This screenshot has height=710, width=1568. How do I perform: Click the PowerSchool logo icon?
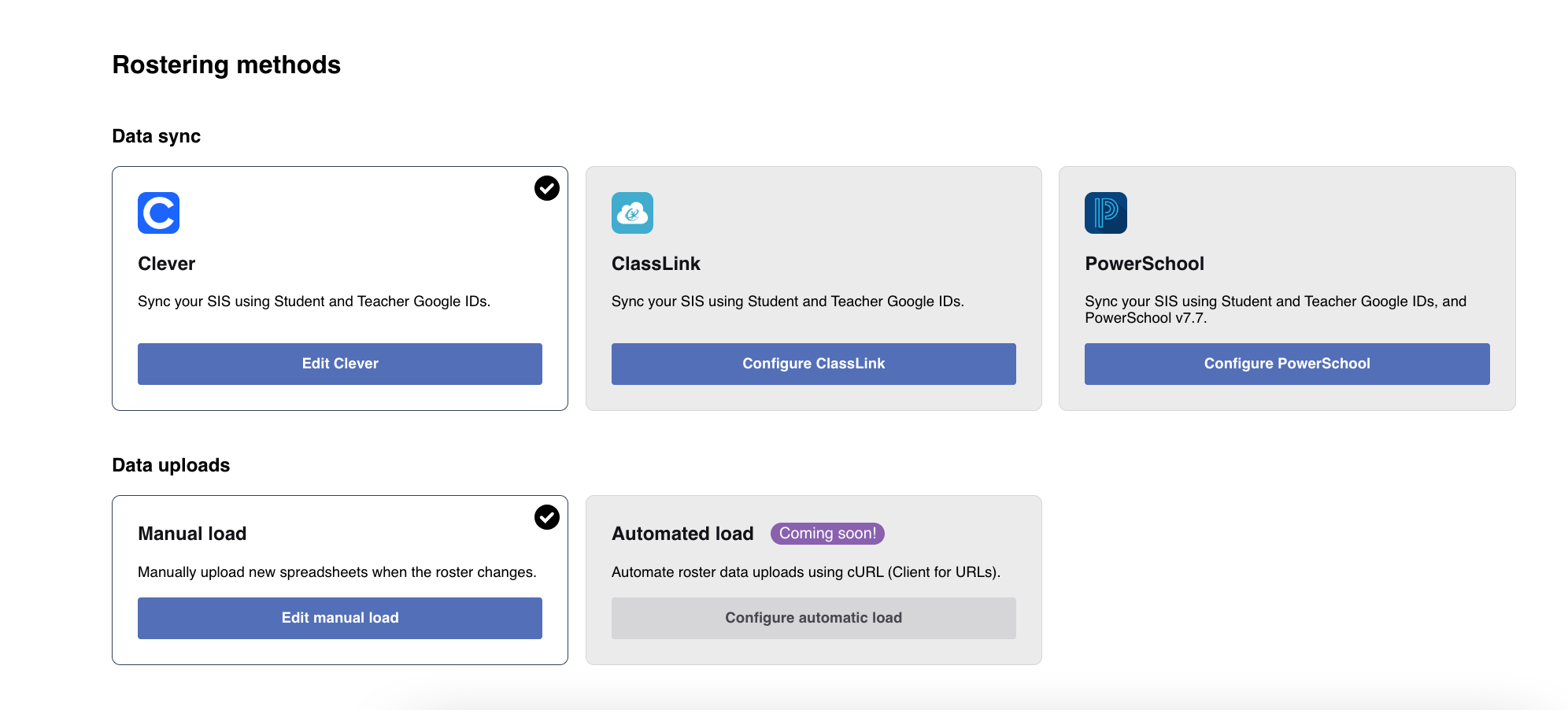[x=1105, y=213]
